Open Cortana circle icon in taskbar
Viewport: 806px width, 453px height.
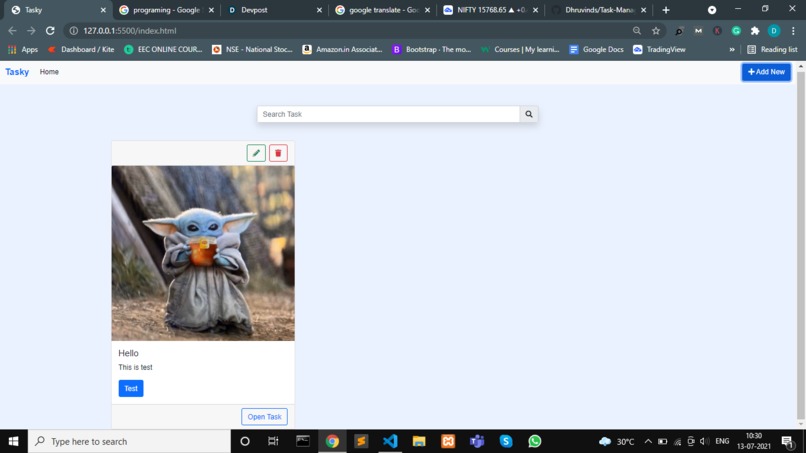[245, 441]
